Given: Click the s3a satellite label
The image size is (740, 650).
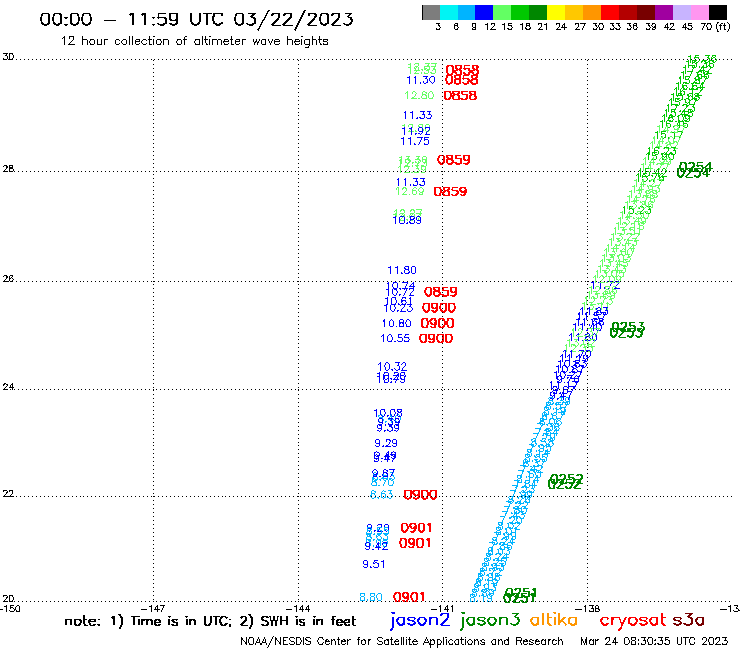Looking at the screenshot, I should 688,620.
